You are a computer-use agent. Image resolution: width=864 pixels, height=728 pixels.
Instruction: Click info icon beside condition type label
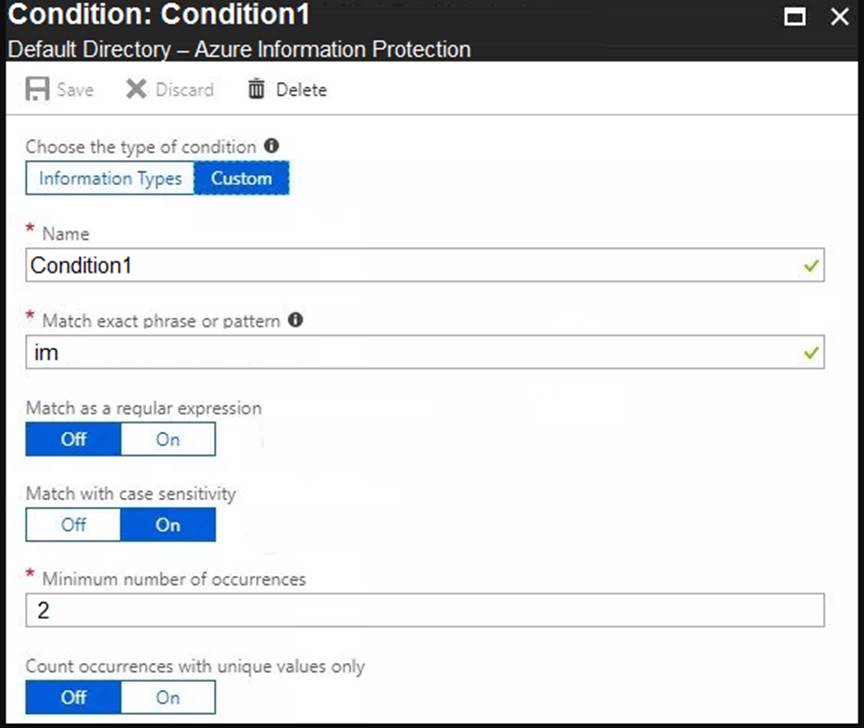tap(272, 146)
